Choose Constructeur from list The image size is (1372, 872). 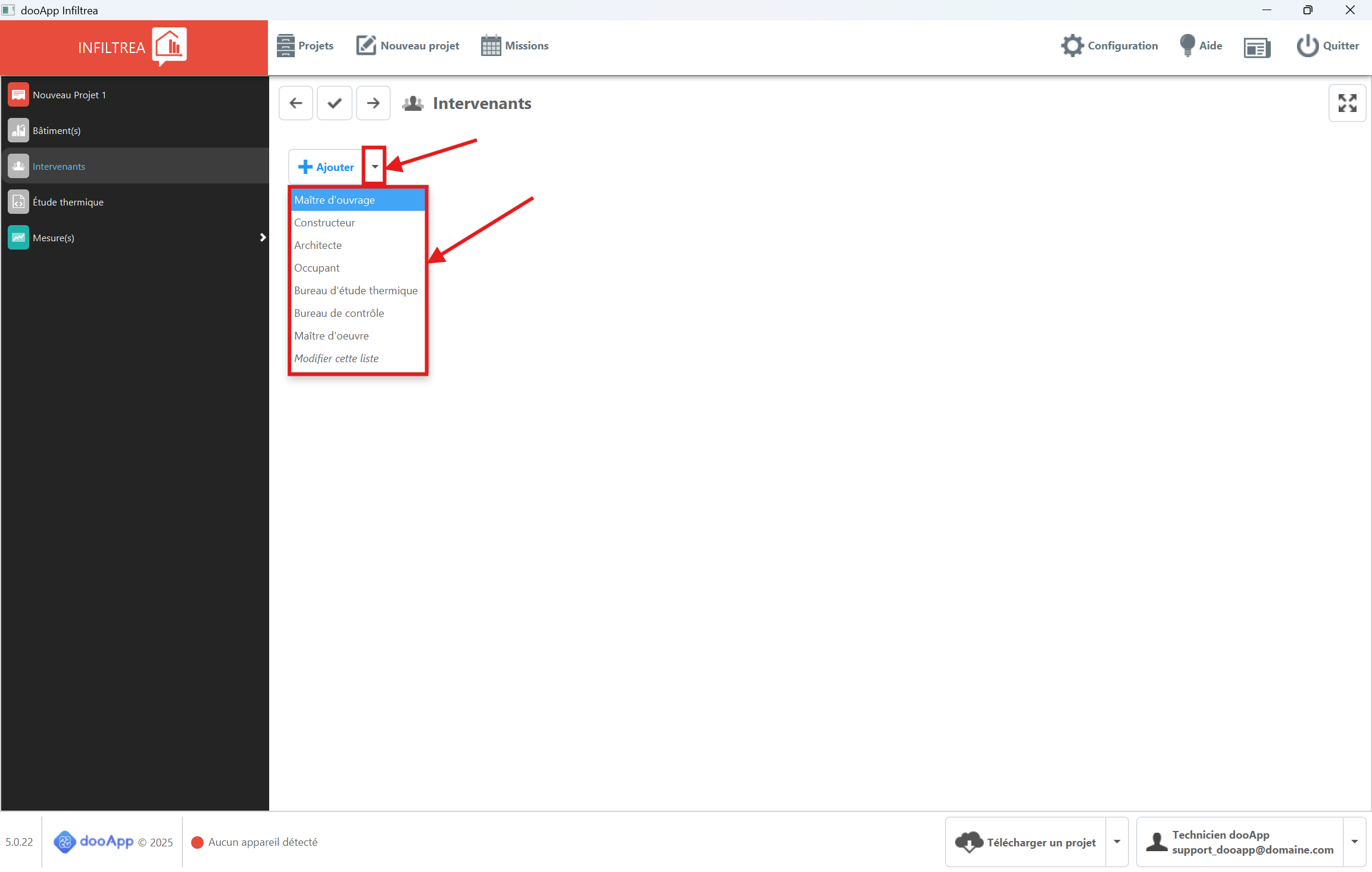[x=358, y=223]
